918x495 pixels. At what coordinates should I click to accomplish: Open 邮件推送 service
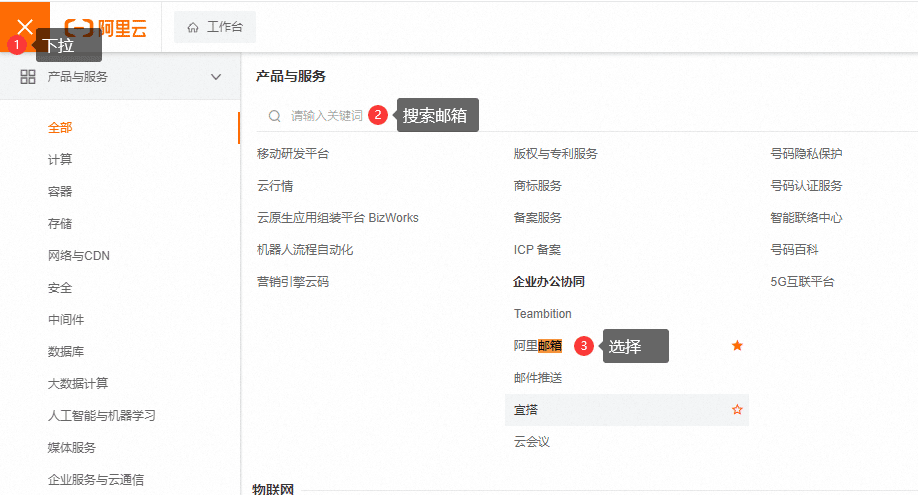click(537, 378)
